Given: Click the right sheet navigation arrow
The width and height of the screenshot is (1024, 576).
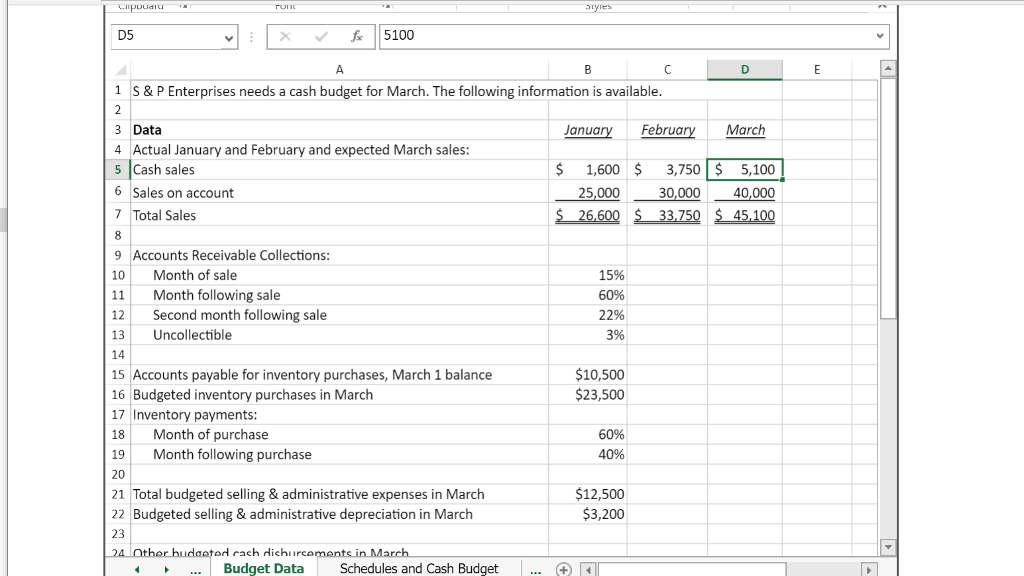Looking at the screenshot, I should (166, 568).
